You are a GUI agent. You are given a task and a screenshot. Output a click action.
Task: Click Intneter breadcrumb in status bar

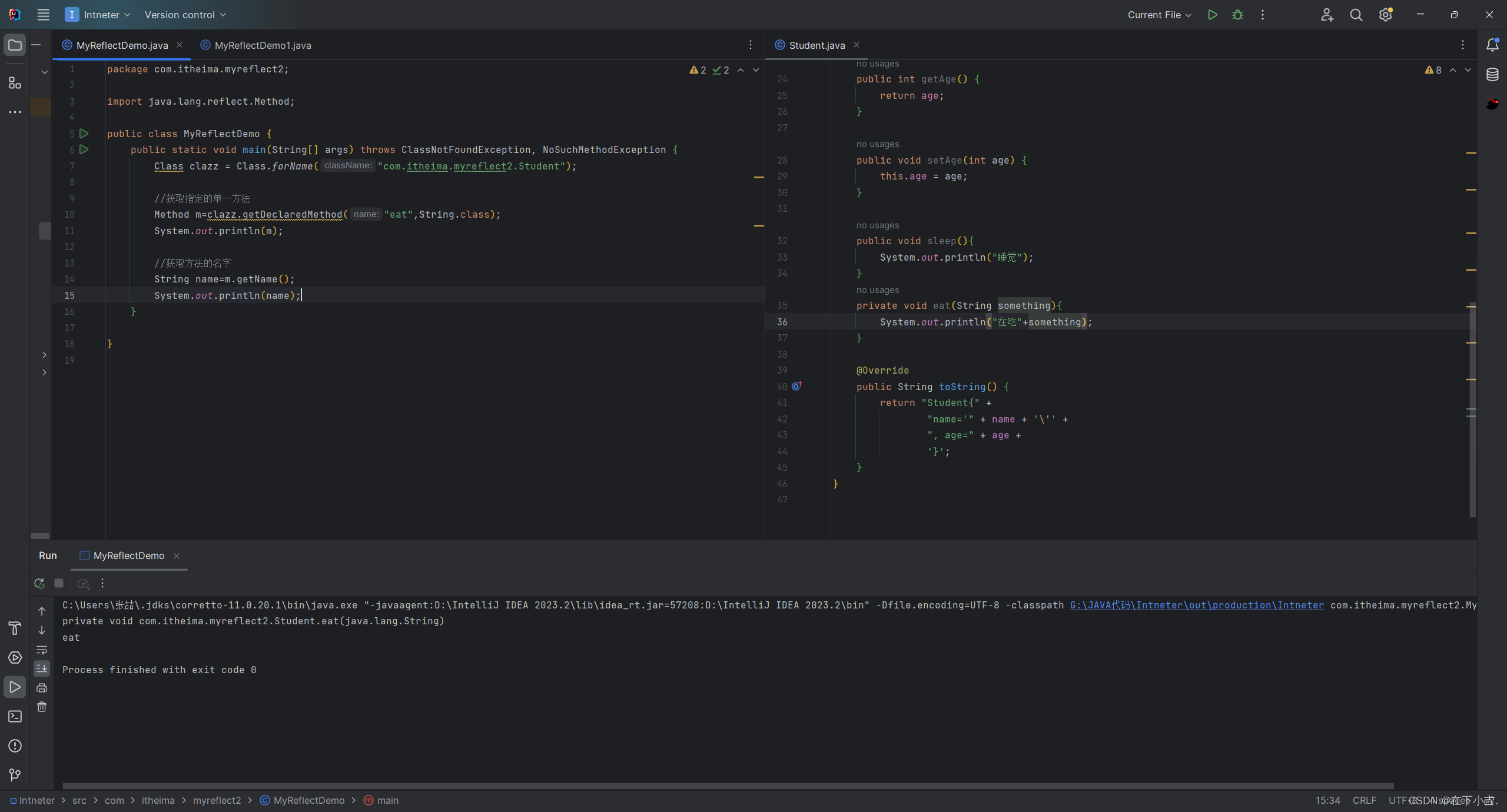pos(32,800)
